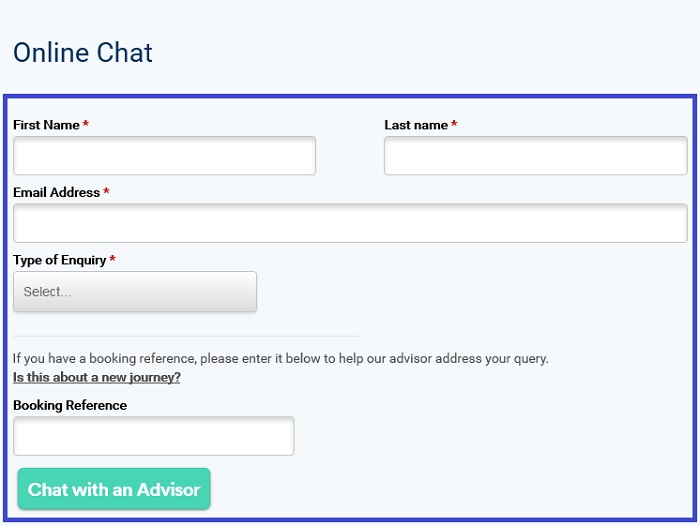Image resolution: width=700 pixels, height=526 pixels.
Task: Focus the Last name text box
Action: (x=535, y=156)
